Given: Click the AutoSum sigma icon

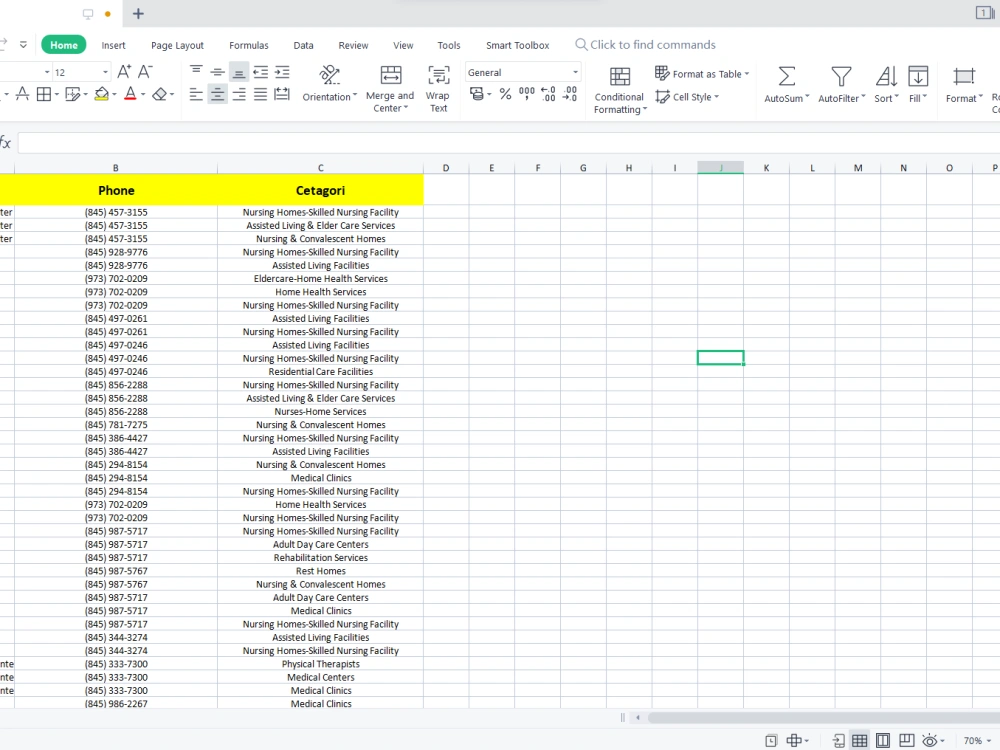Looking at the screenshot, I should coord(787,77).
